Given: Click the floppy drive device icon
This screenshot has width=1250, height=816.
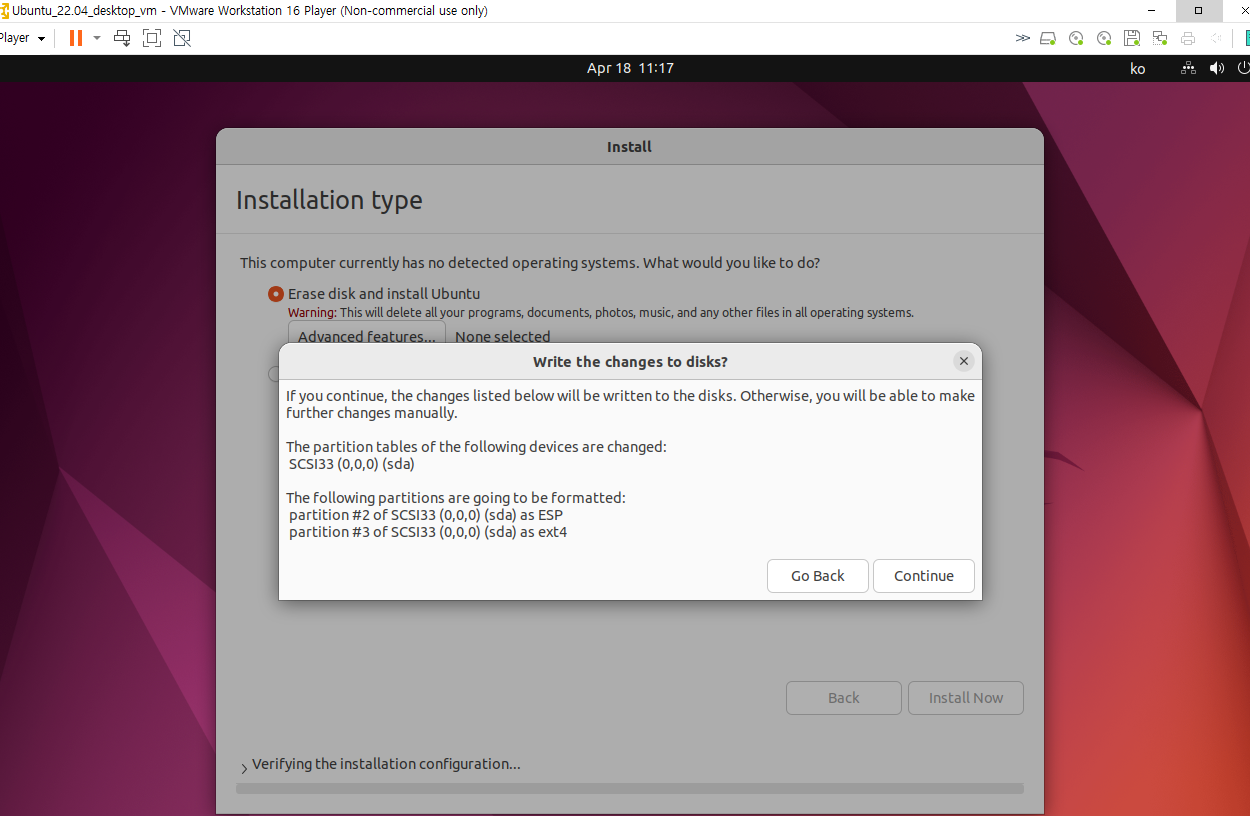Looking at the screenshot, I should pos(1132,38).
